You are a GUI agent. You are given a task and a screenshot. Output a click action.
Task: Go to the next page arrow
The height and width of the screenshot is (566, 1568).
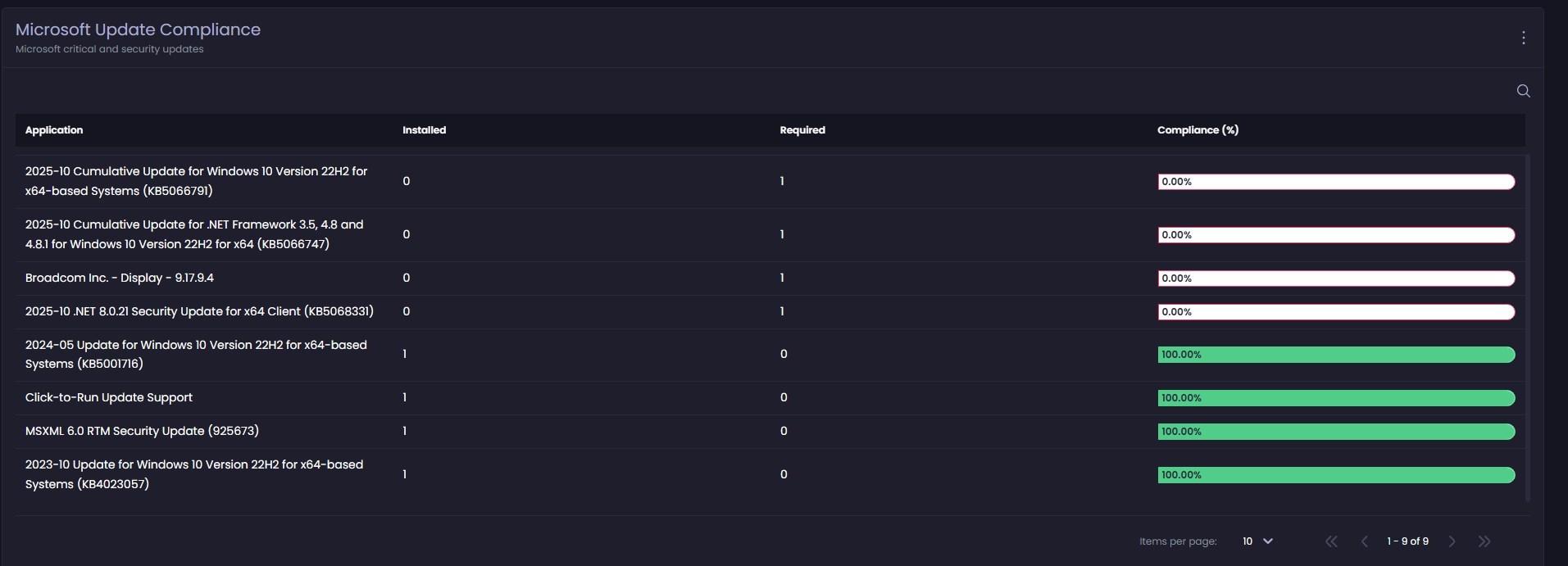pos(1452,541)
